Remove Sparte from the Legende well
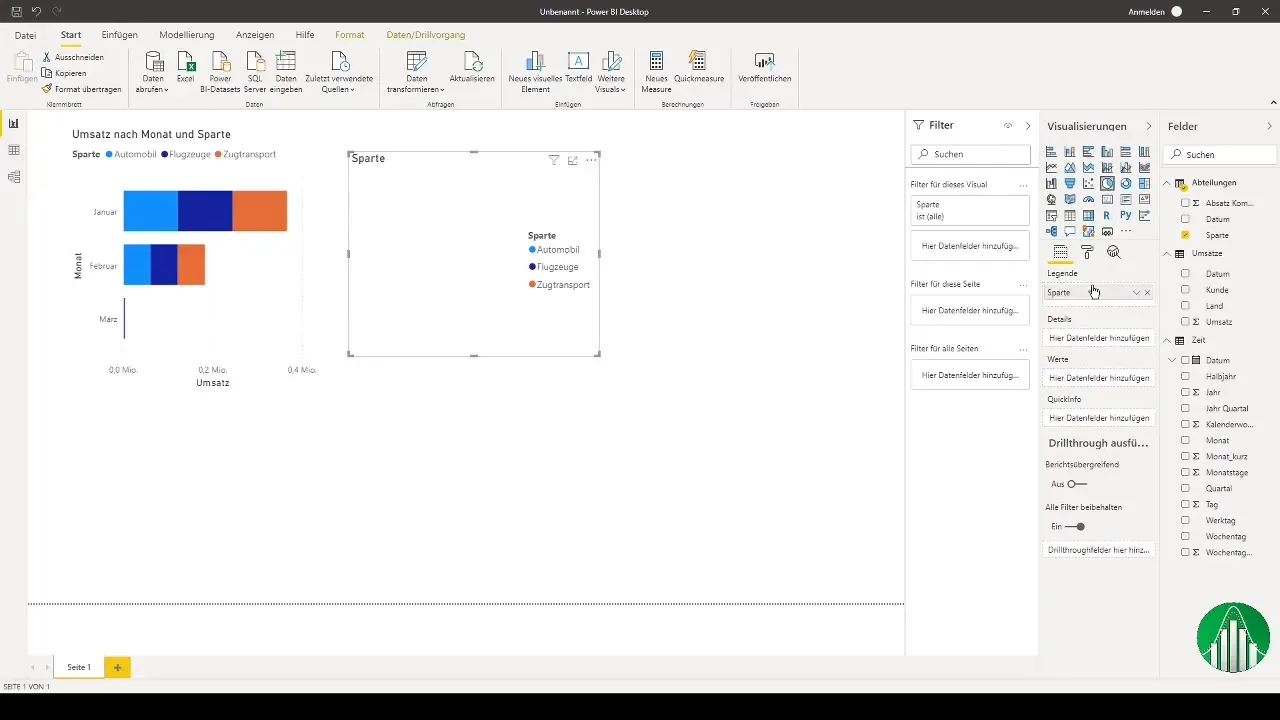 (x=1148, y=293)
